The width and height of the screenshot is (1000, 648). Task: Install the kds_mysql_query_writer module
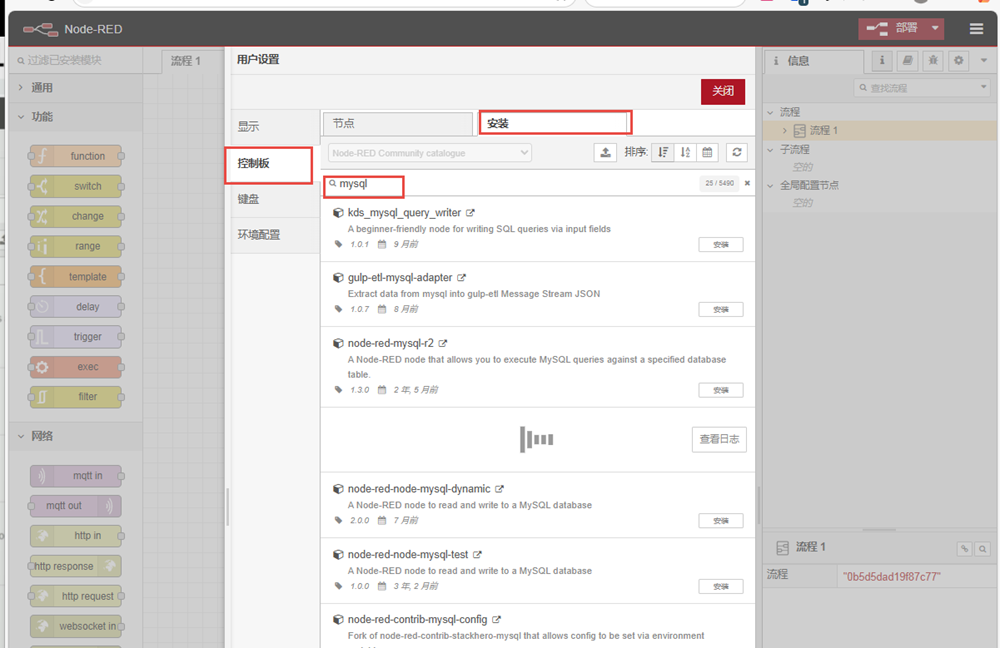pyautogui.click(x=721, y=245)
